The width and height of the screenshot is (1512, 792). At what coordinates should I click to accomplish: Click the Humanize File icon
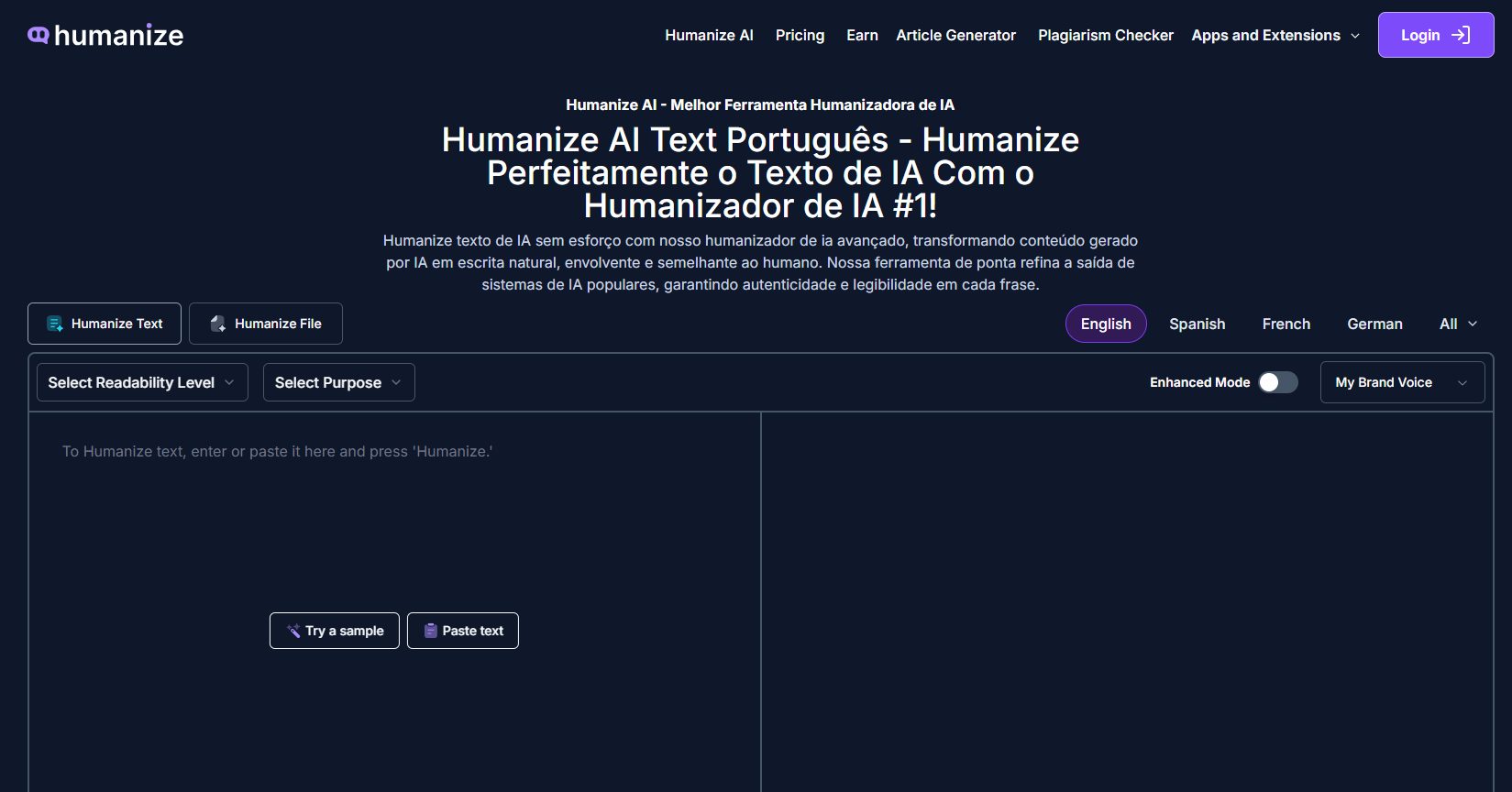tap(218, 324)
